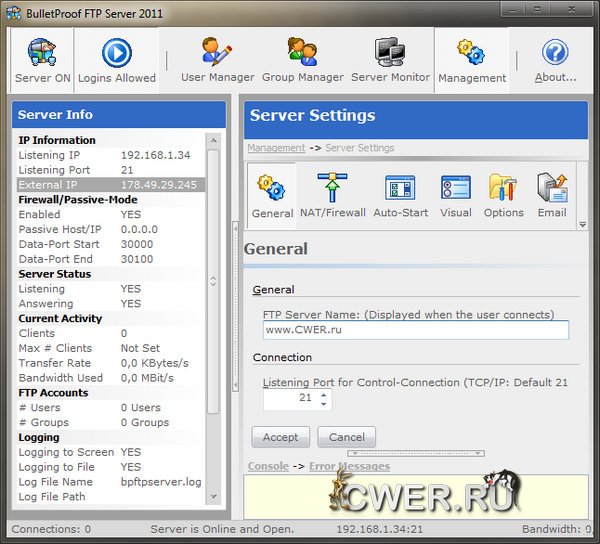This screenshot has width=600, height=544.
Task: Click the title bar application icon
Action: 14,13
